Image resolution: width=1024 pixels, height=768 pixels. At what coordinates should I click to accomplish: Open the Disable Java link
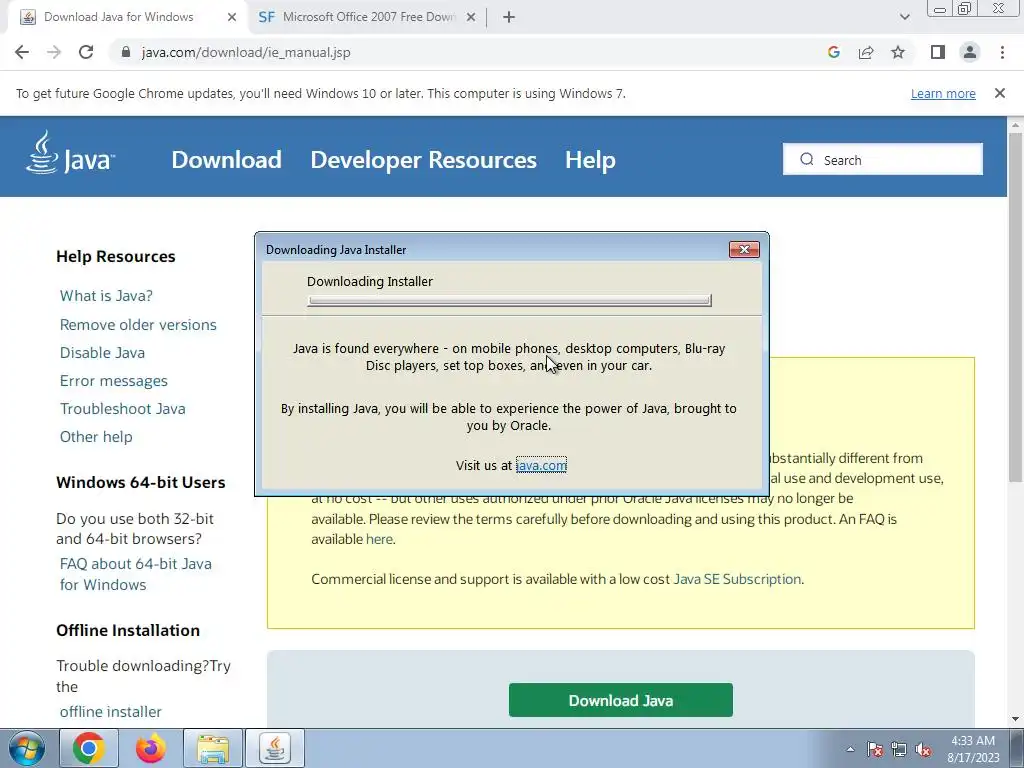pos(102,353)
